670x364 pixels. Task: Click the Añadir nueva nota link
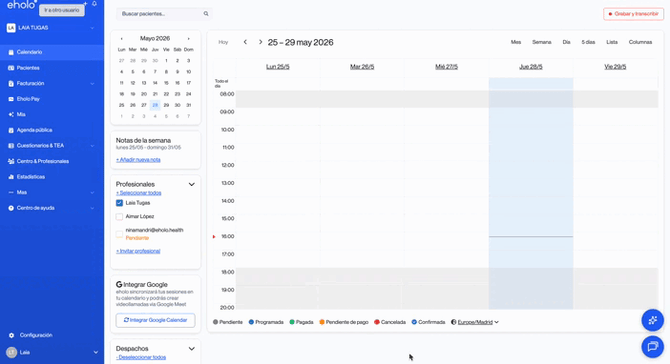(x=138, y=160)
